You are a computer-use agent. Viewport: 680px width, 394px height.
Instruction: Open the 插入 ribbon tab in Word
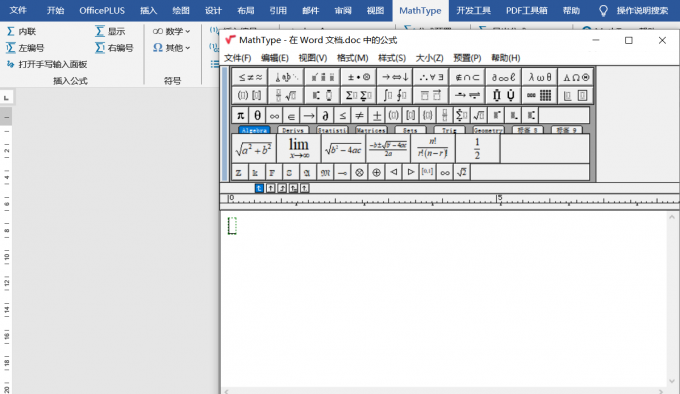tap(148, 10)
